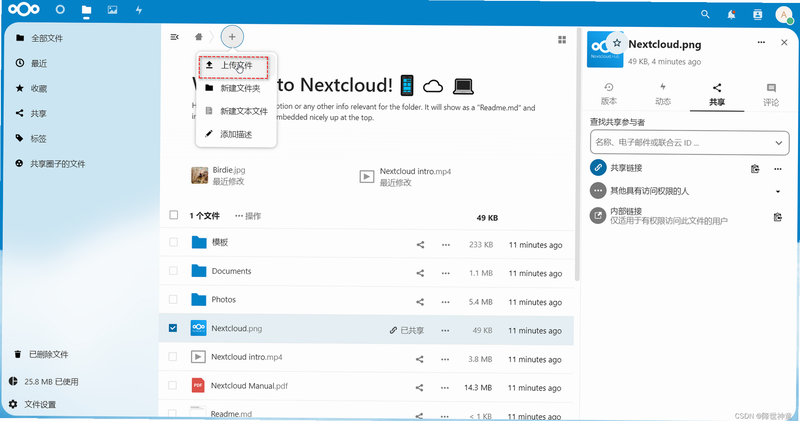This screenshot has width=800, height=421.
Task: Copy the share link to clipboard
Action: tap(755, 169)
